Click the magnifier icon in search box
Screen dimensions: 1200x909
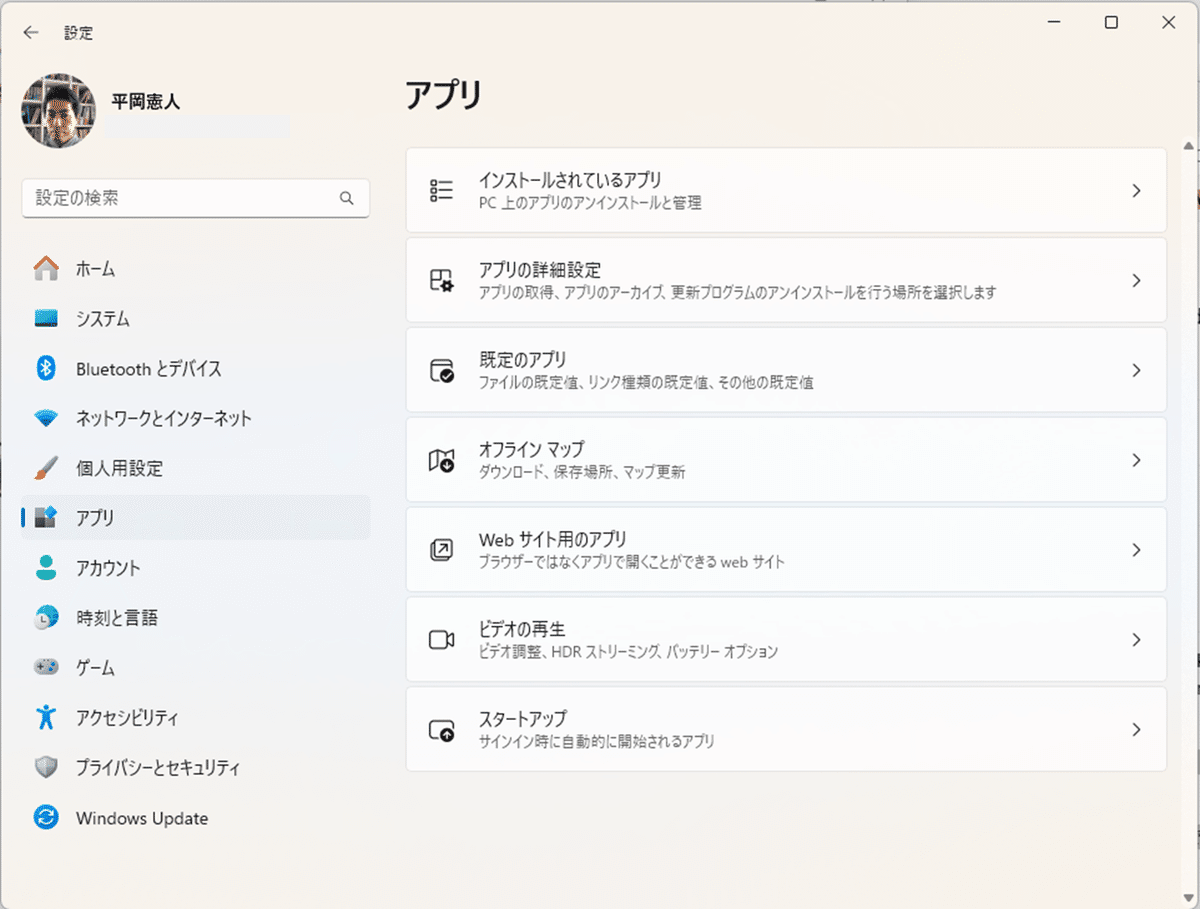[x=346, y=198]
